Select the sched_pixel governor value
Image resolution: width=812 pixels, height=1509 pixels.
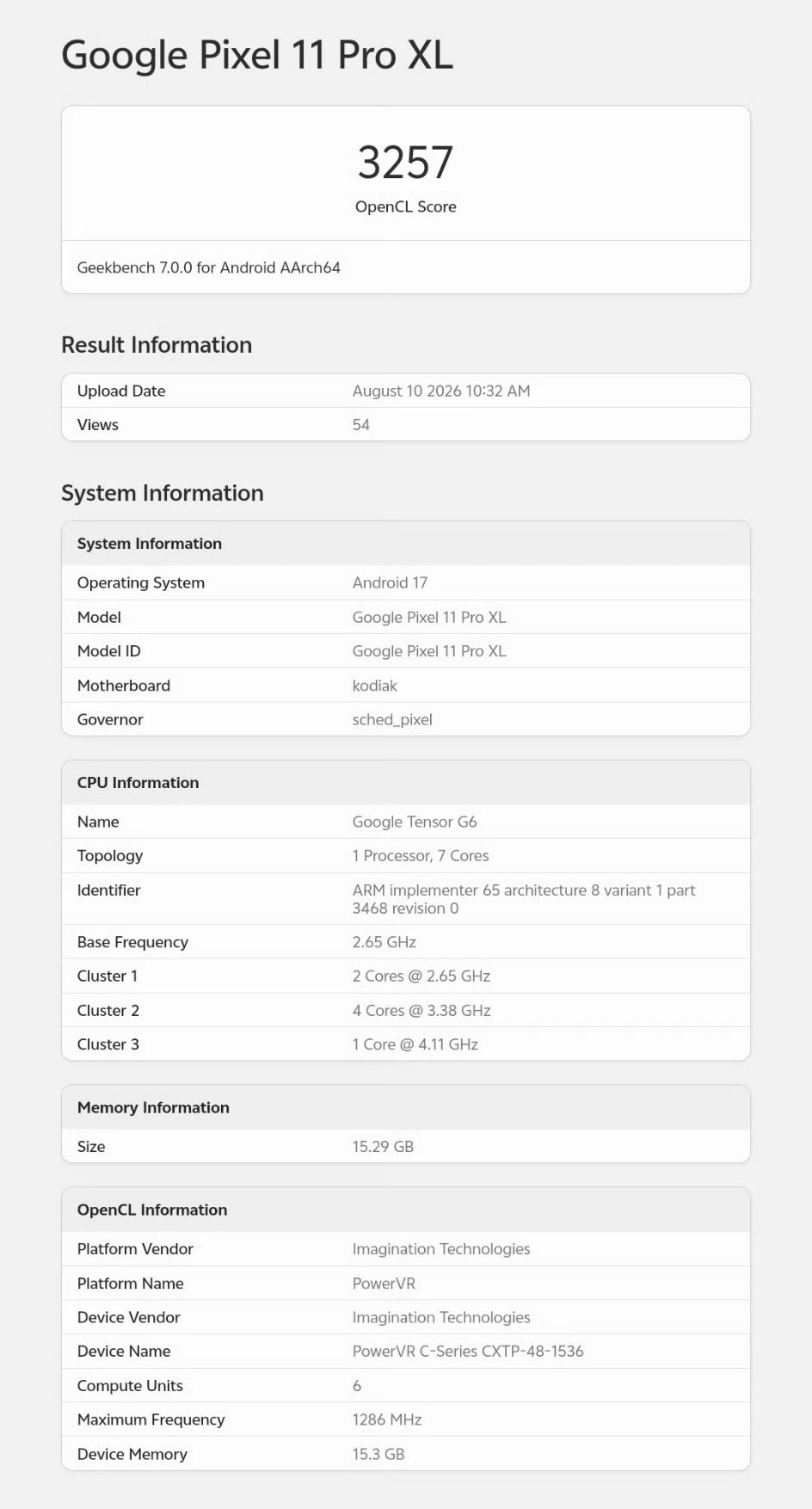[x=392, y=719]
